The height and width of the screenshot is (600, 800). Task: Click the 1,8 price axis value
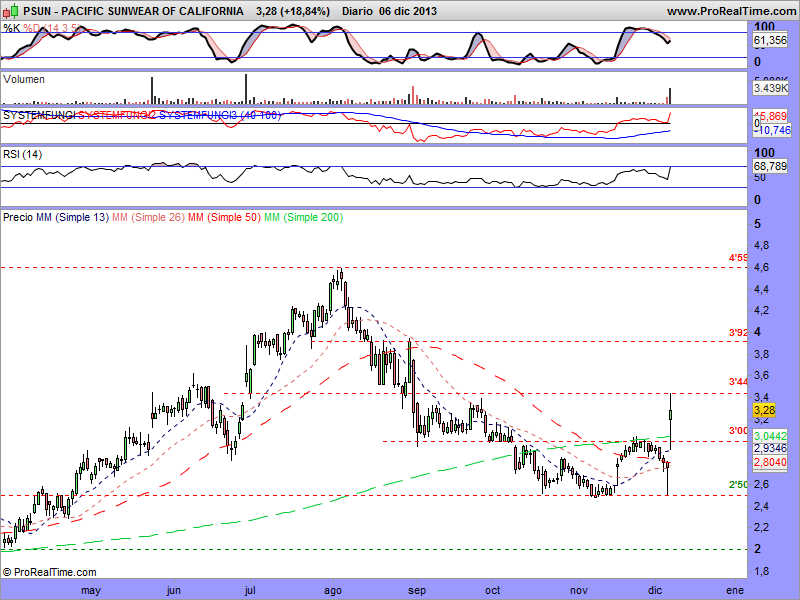tap(761, 571)
